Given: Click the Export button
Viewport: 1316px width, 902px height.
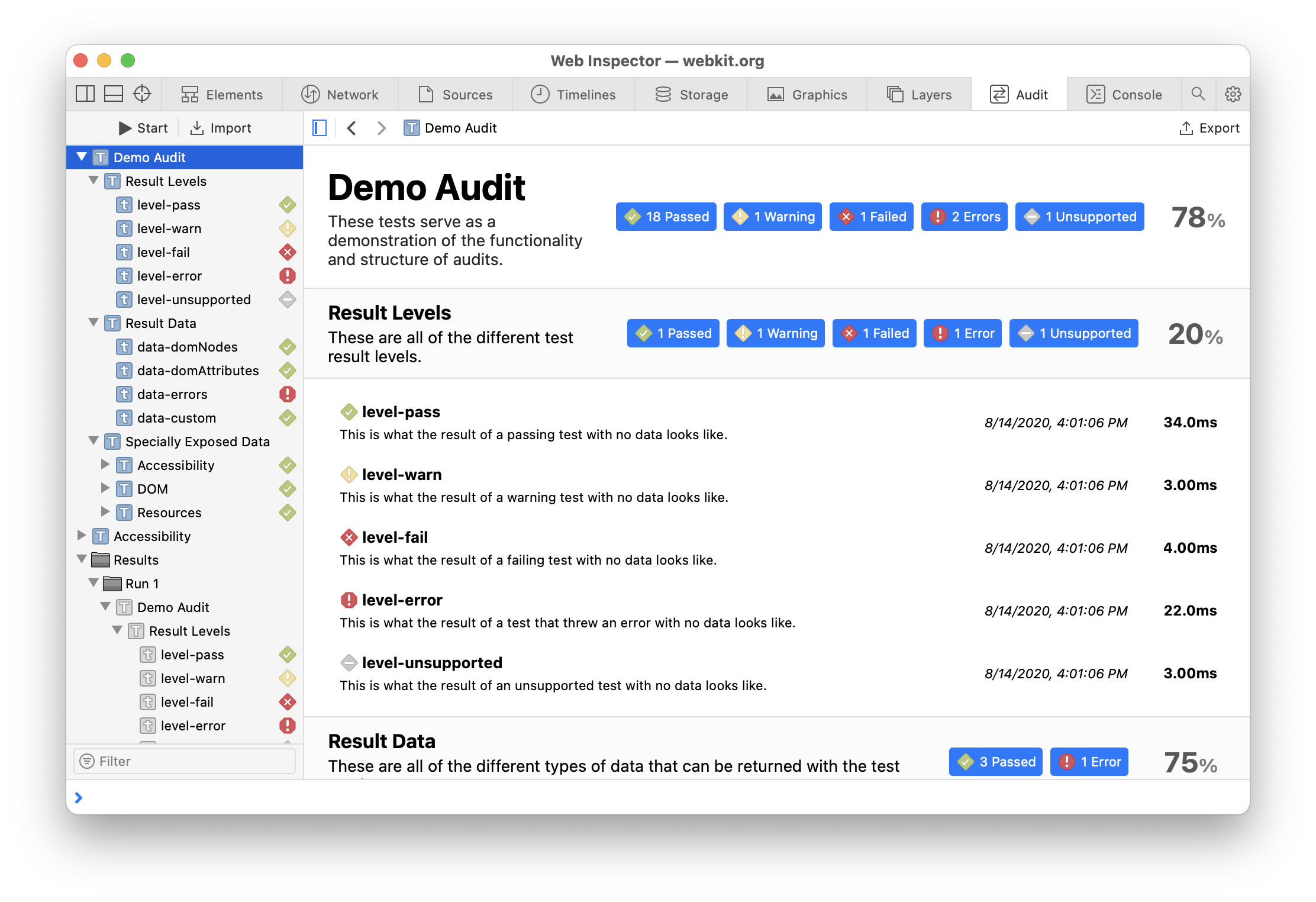Looking at the screenshot, I should tap(1209, 128).
